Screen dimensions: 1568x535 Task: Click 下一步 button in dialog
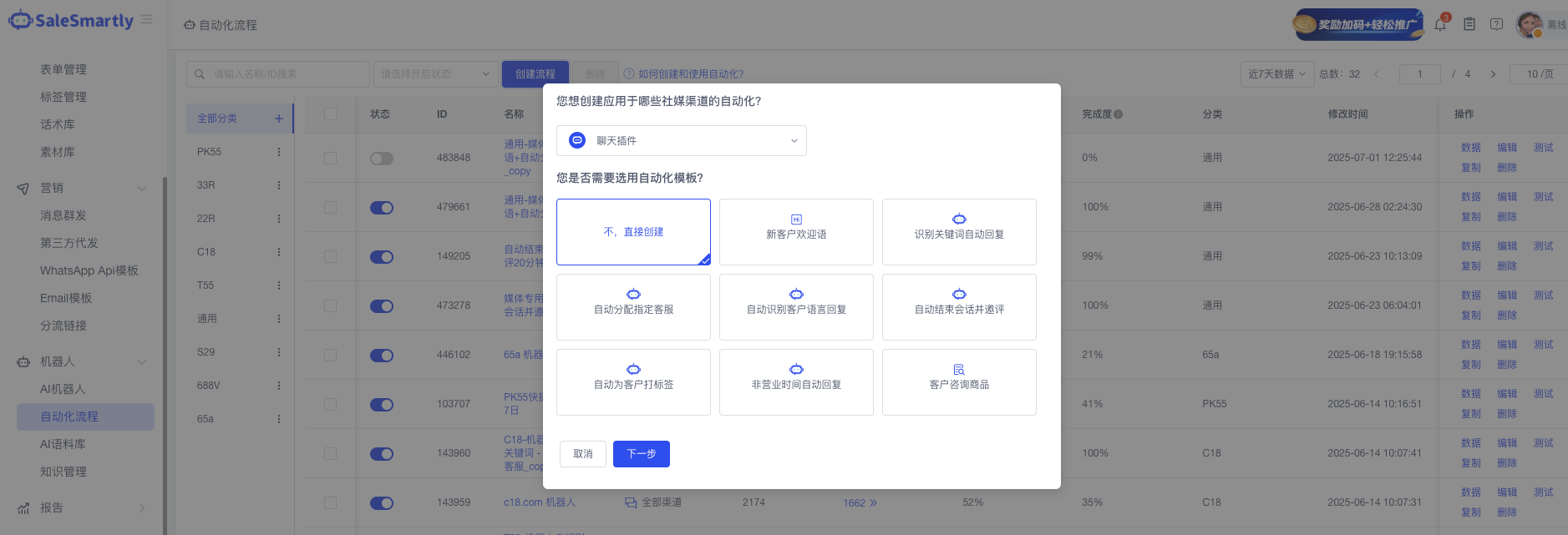[x=642, y=454]
